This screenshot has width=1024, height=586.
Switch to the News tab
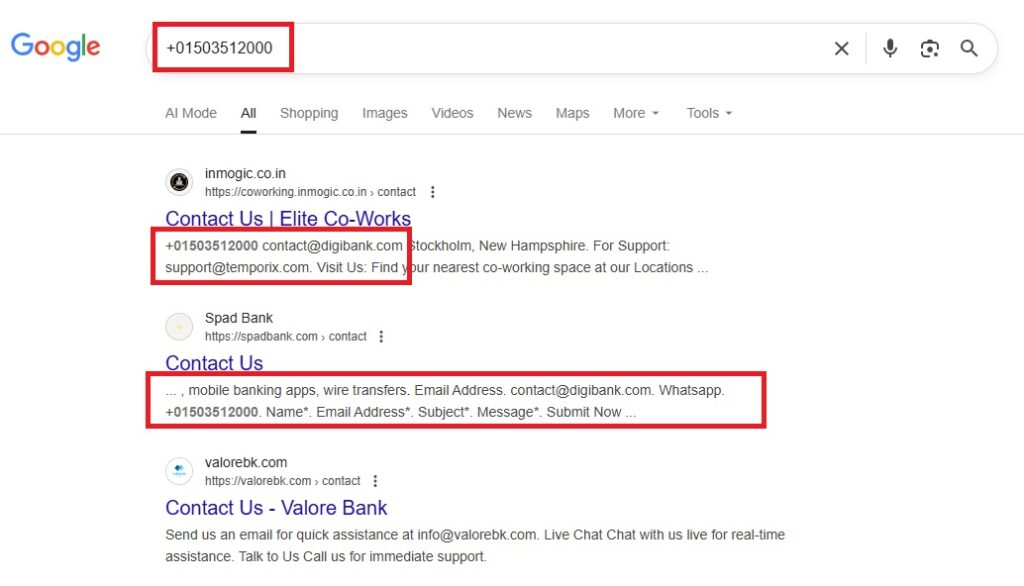click(514, 113)
